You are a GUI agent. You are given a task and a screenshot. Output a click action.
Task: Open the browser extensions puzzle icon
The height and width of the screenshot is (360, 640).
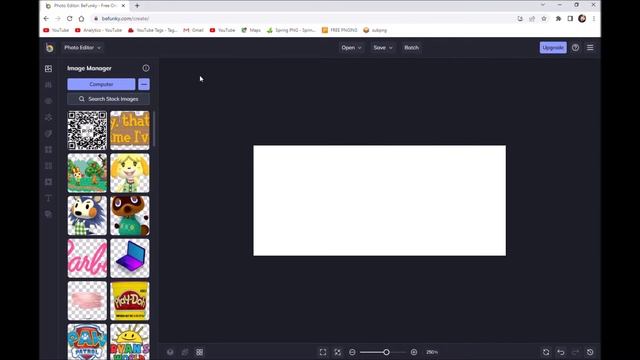point(558,18)
